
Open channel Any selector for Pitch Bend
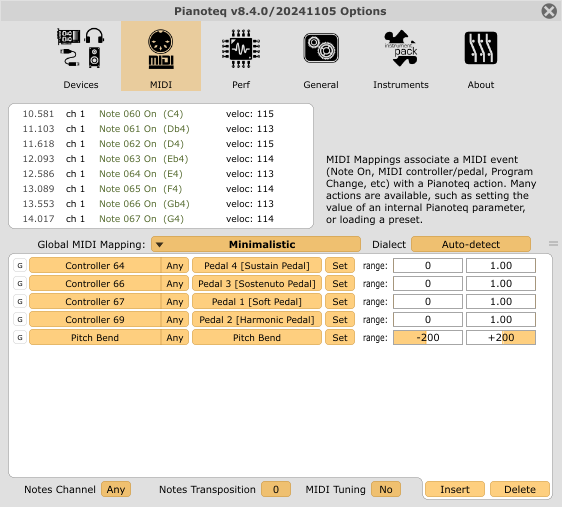point(175,337)
